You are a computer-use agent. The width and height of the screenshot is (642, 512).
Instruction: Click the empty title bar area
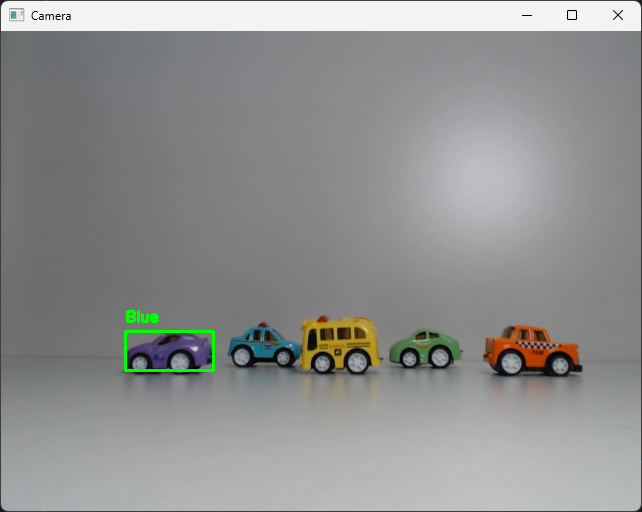287,16
